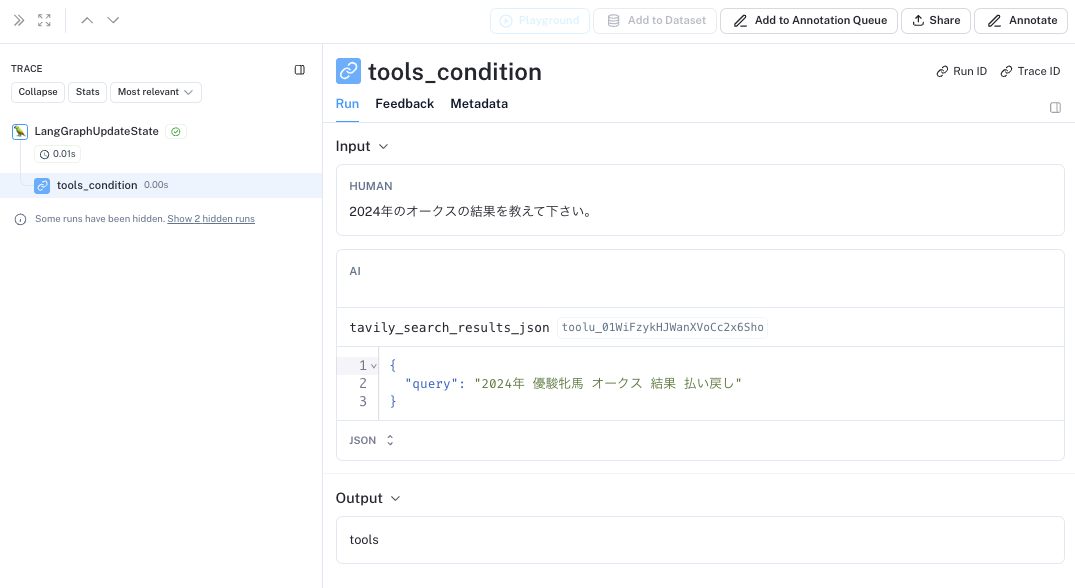Screen dimensions: 1075x588
Task: Toggle right details panel icon under Trace ID
Action: point(1055,108)
